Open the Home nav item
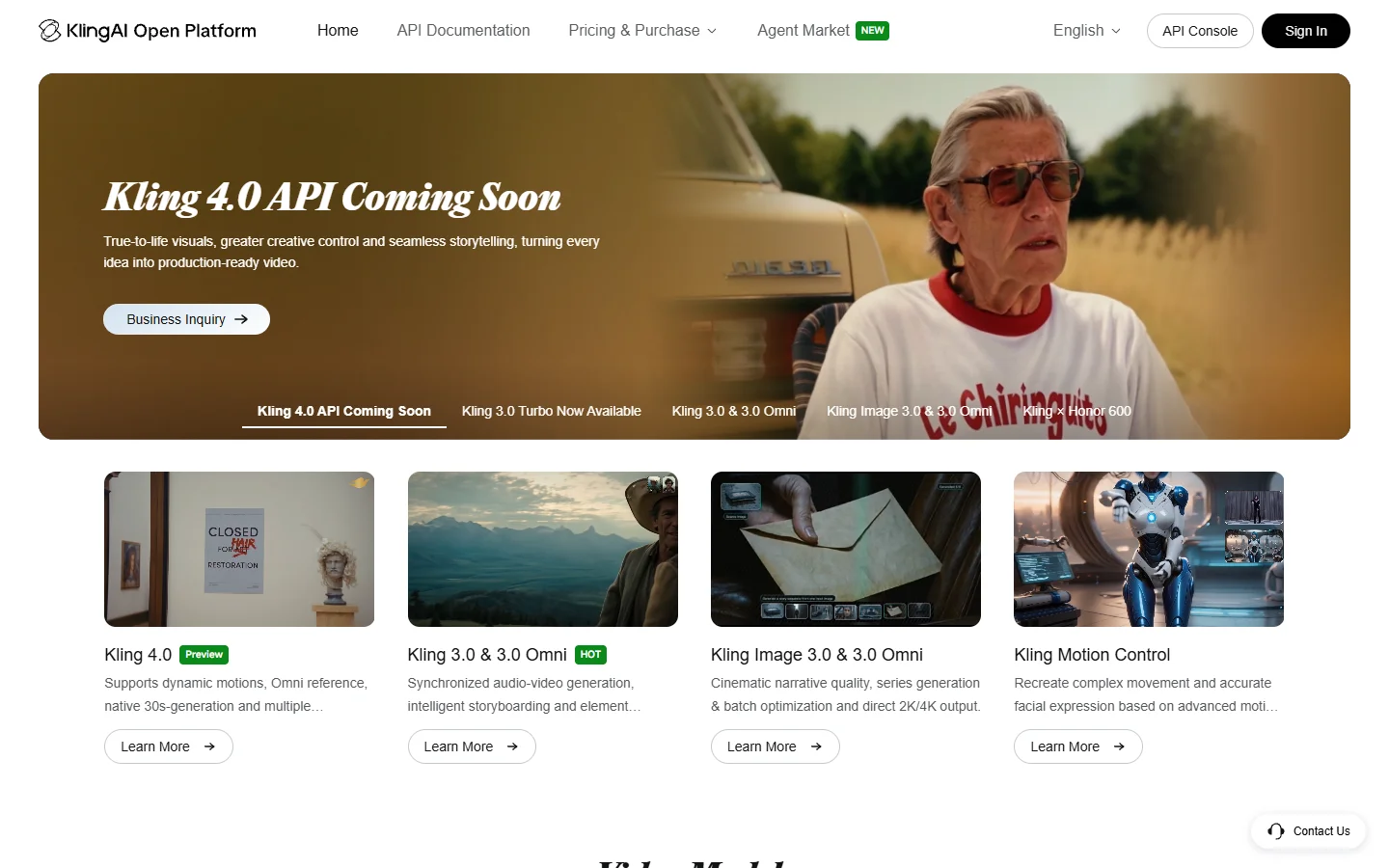 pos(338,31)
